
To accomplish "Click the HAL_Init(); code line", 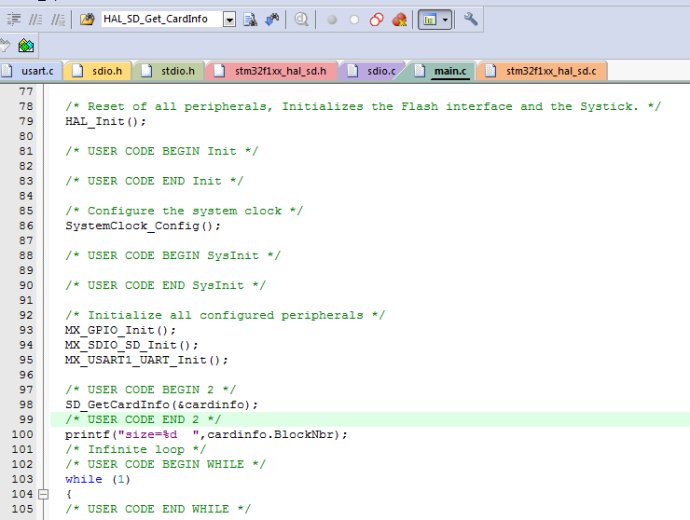I will (x=106, y=121).
